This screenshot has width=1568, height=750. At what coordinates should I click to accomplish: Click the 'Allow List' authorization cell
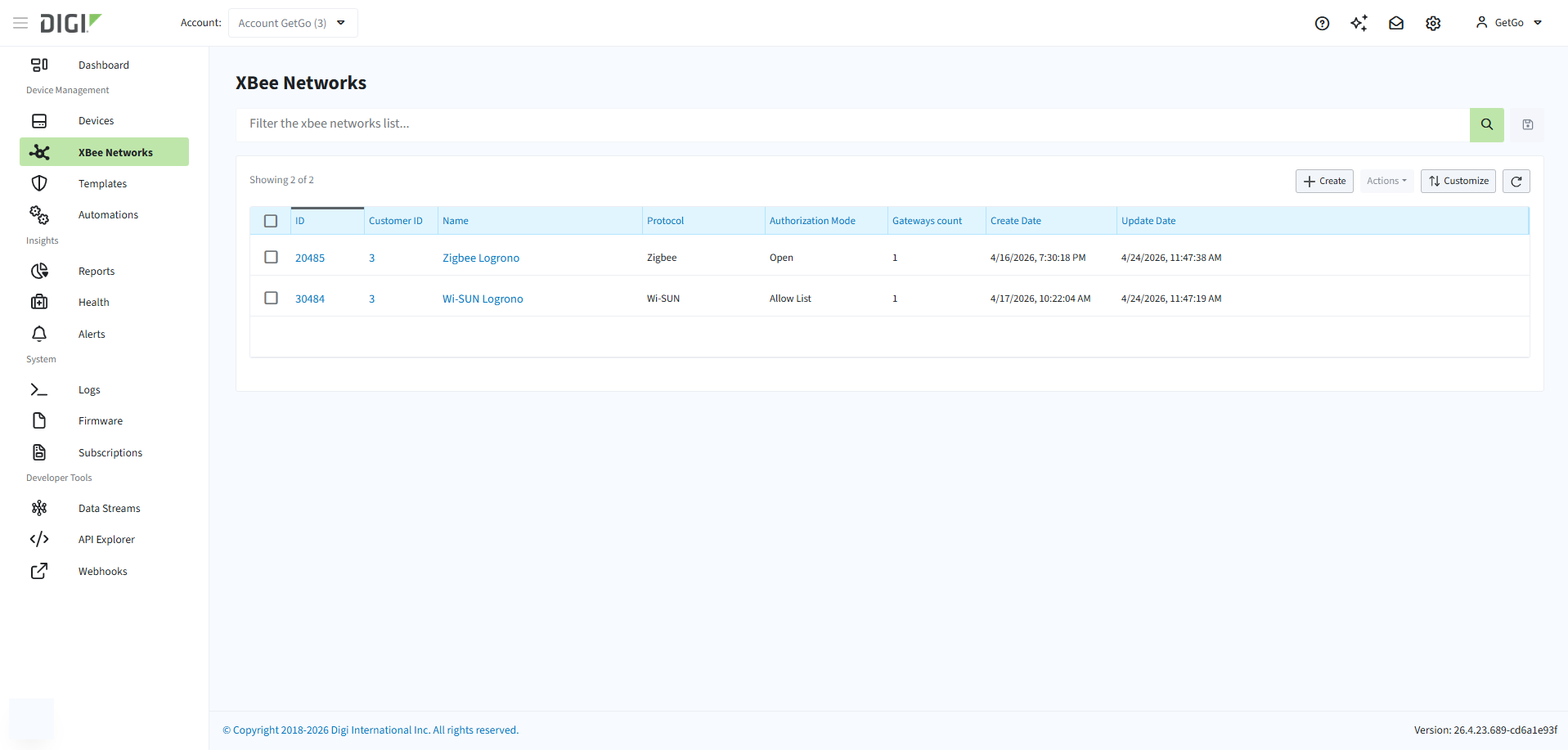[x=790, y=299]
